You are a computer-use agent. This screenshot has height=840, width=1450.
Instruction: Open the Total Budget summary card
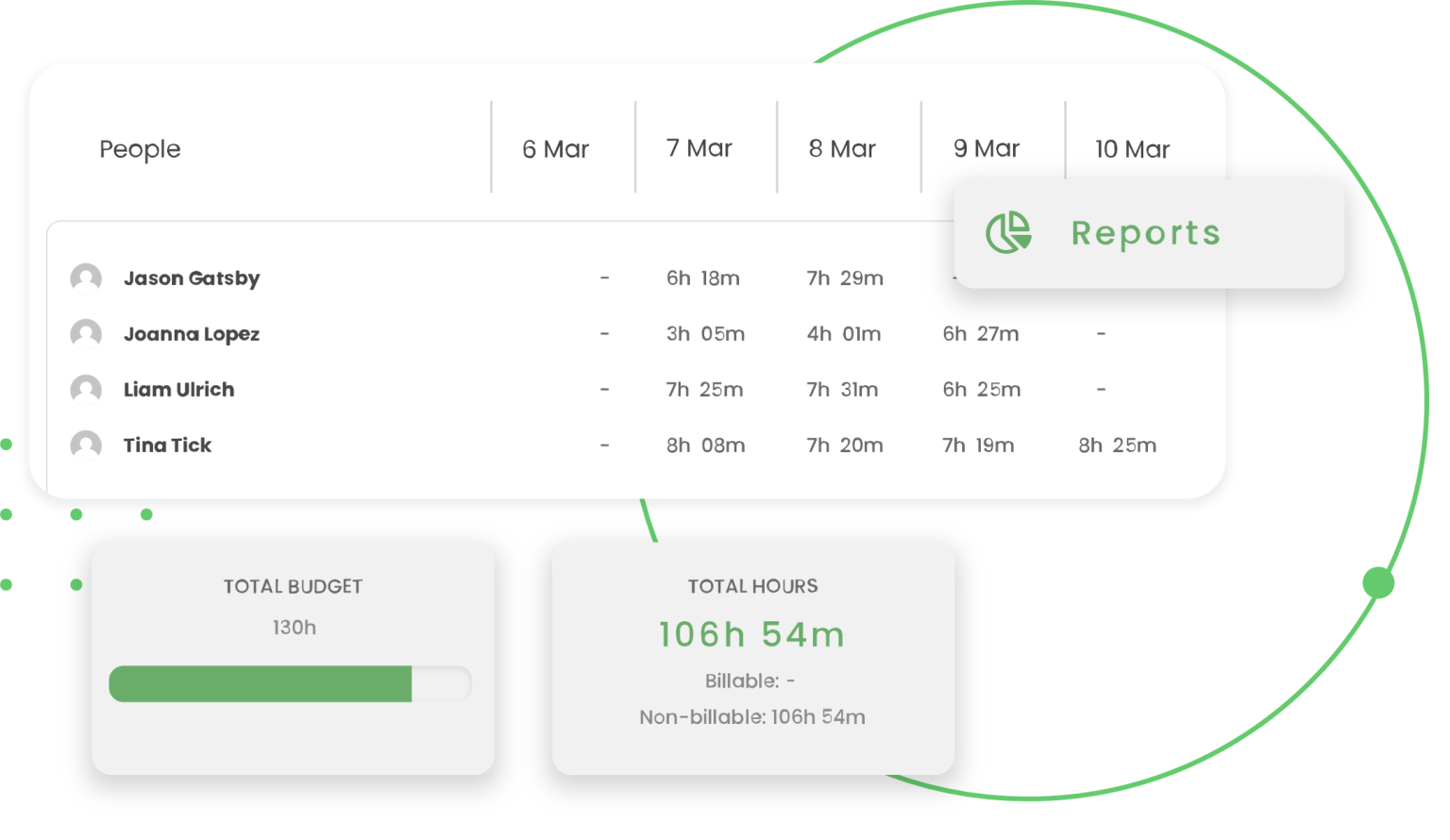[293, 658]
